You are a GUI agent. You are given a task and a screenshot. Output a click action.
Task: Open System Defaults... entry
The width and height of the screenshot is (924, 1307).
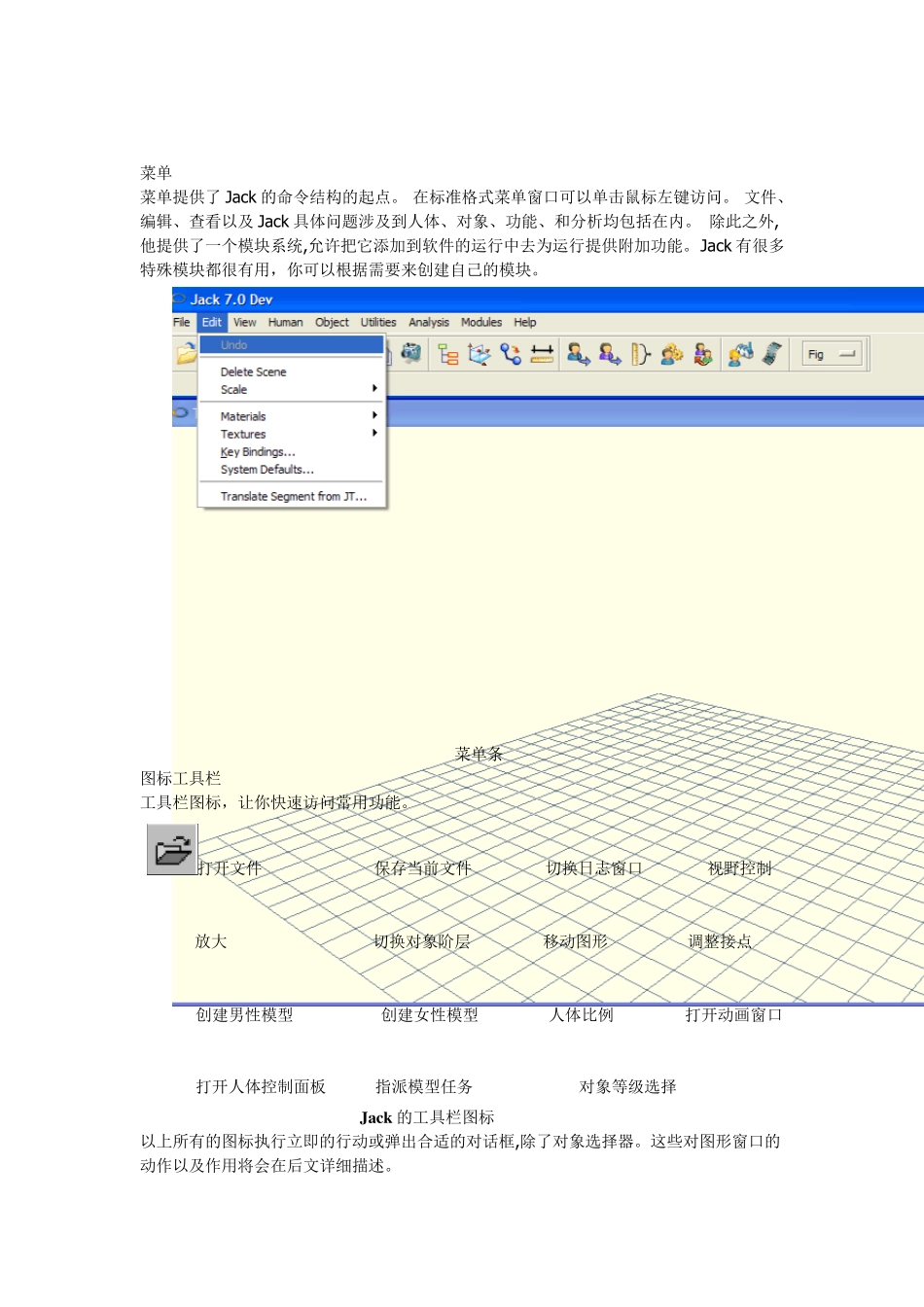coord(292,470)
